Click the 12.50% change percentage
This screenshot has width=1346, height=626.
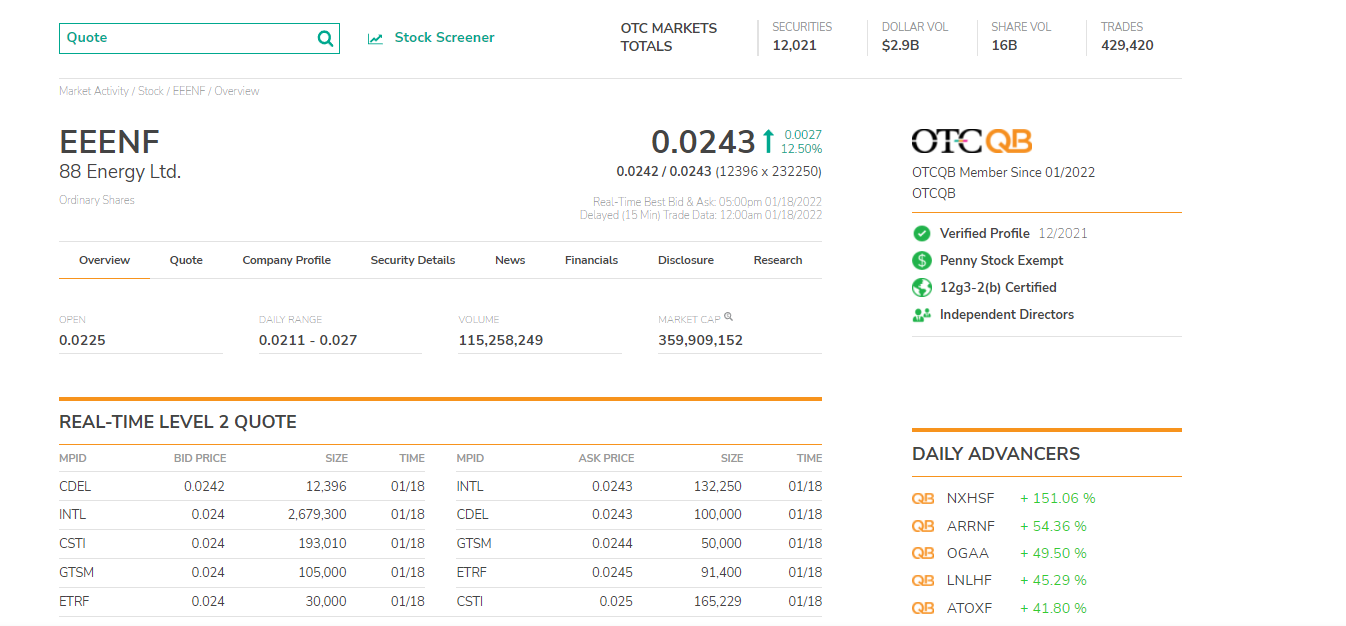(x=802, y=149)
